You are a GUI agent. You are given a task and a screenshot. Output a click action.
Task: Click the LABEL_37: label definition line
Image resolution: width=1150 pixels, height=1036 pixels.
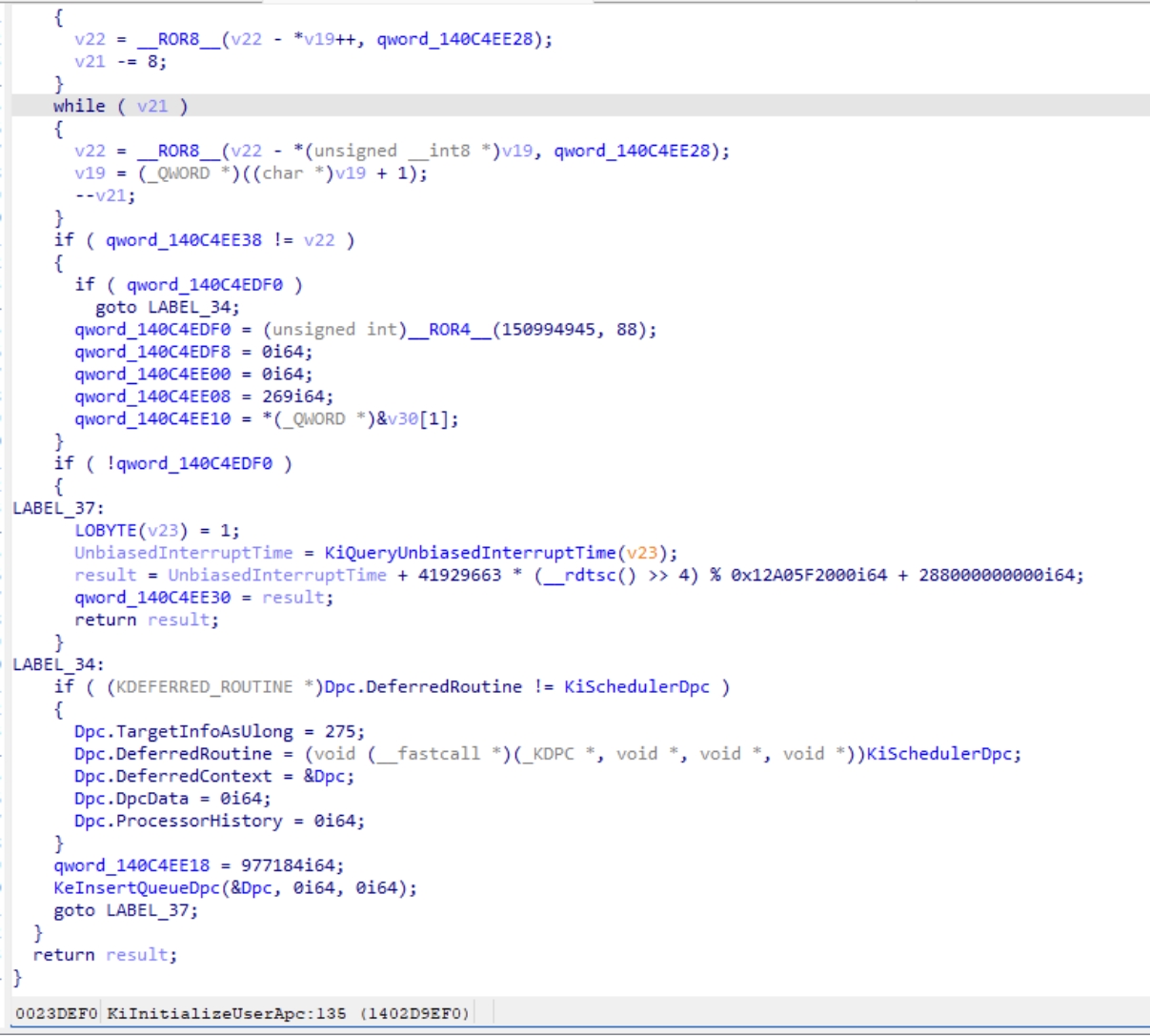58,508
